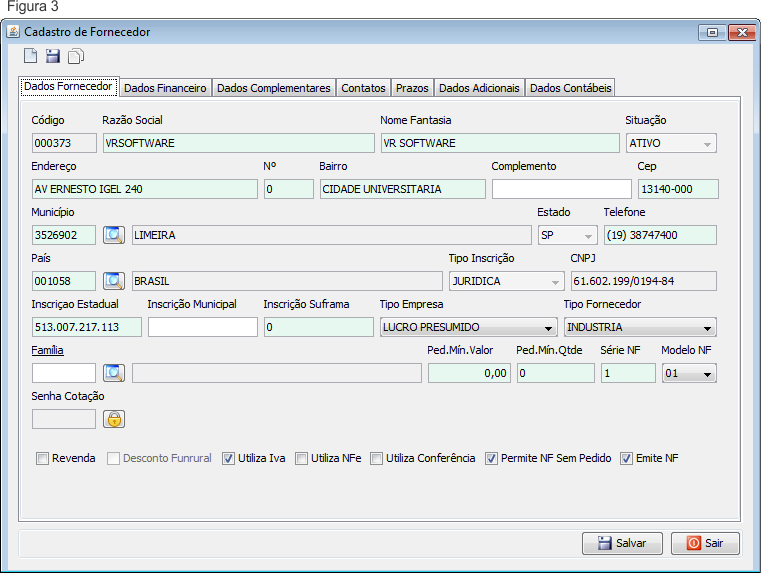
Task: Click the CNPJ field
Action: point(644,281)
